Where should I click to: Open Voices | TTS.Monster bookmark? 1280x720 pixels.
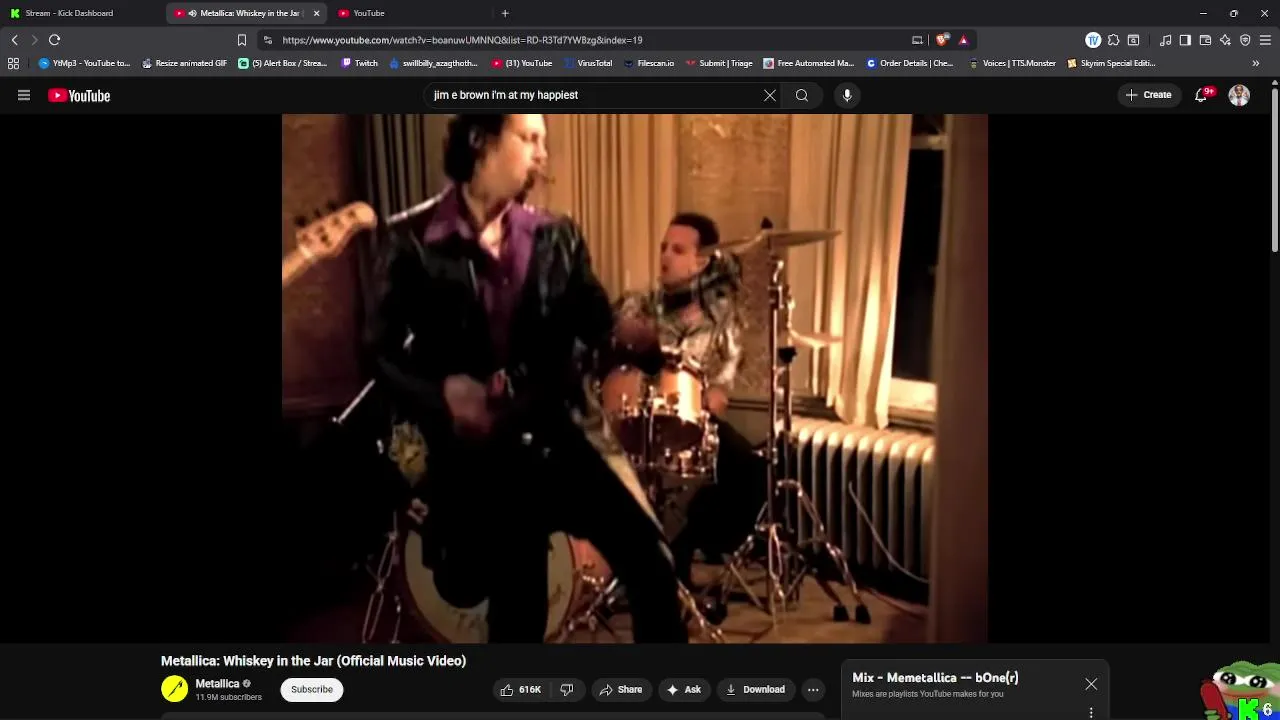pos(1012,63)
